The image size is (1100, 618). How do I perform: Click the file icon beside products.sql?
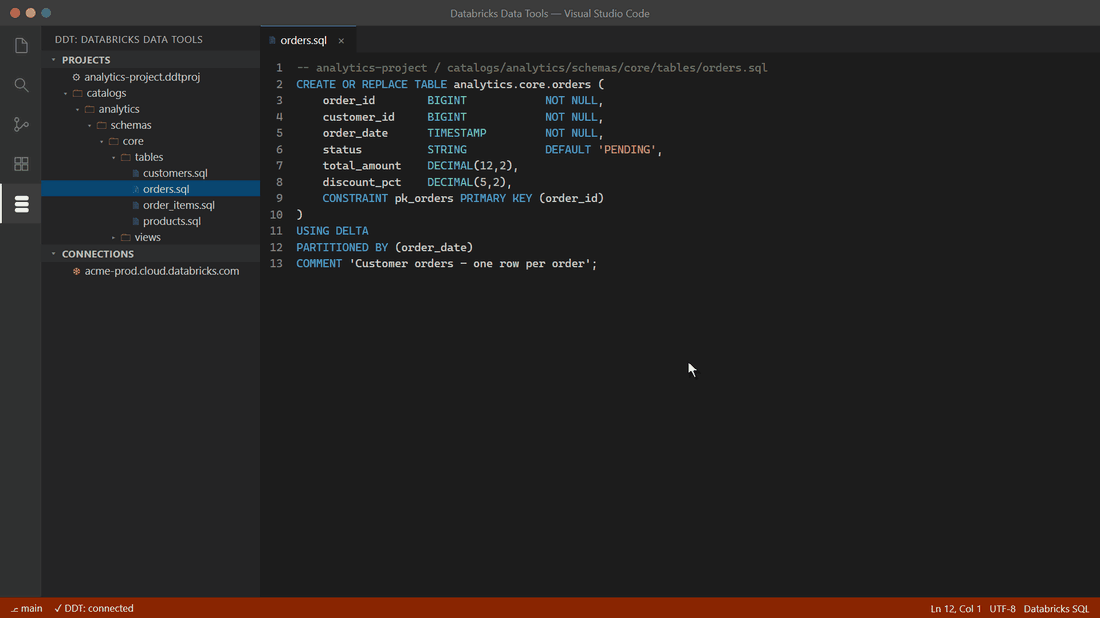coord(136,221)
